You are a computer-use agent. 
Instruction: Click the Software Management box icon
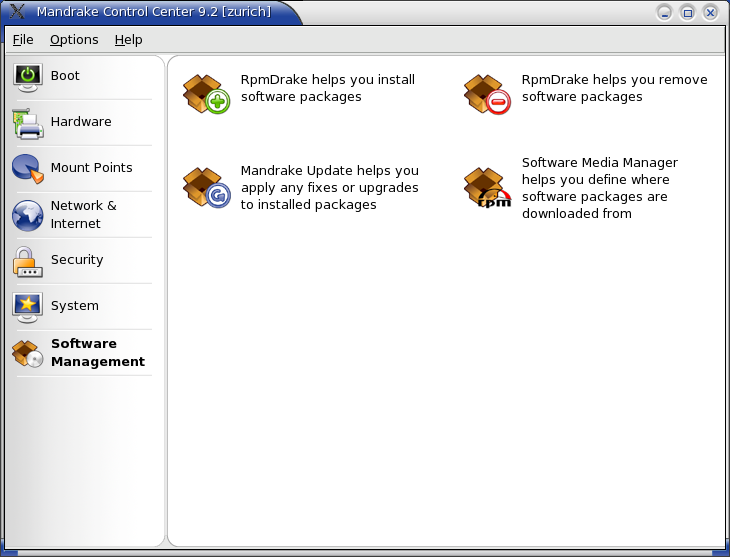point(28,353)
